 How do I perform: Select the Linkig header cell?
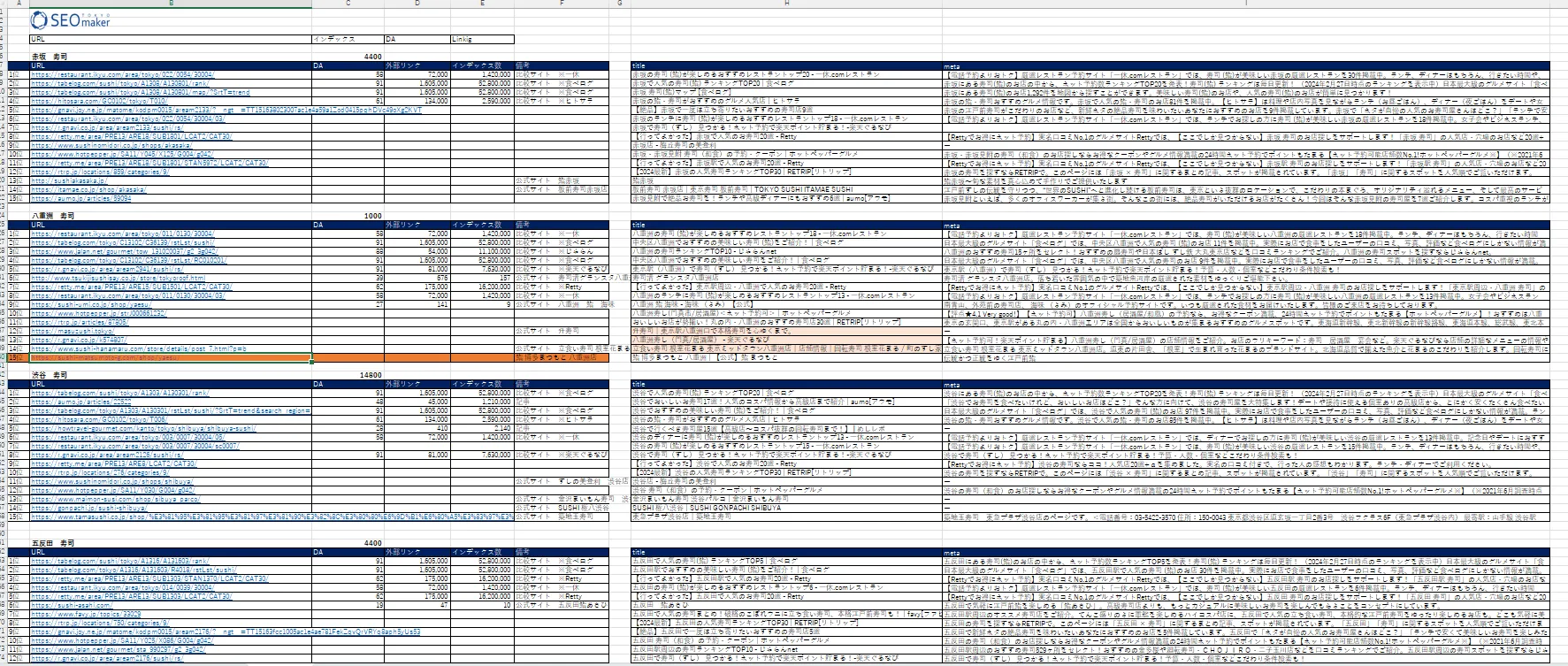(x=482, y=39)
